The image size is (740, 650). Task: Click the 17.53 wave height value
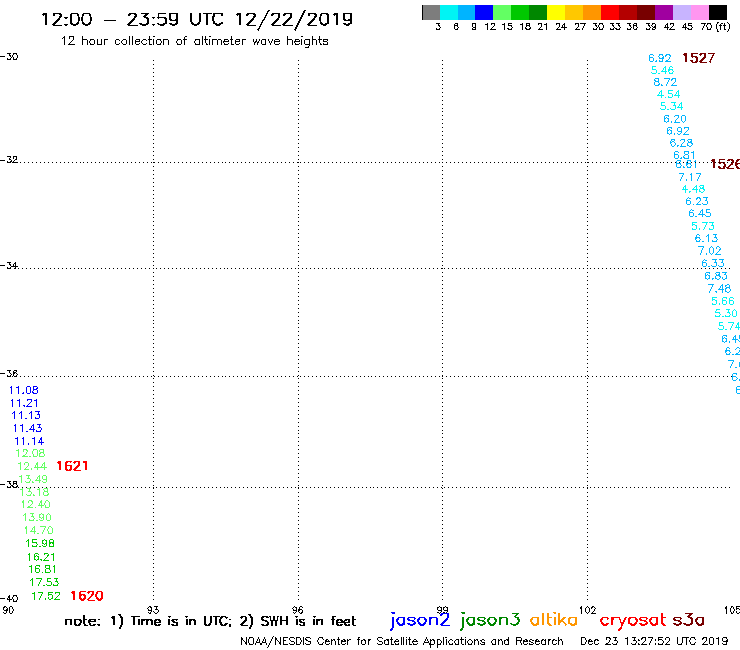(44, 582)
